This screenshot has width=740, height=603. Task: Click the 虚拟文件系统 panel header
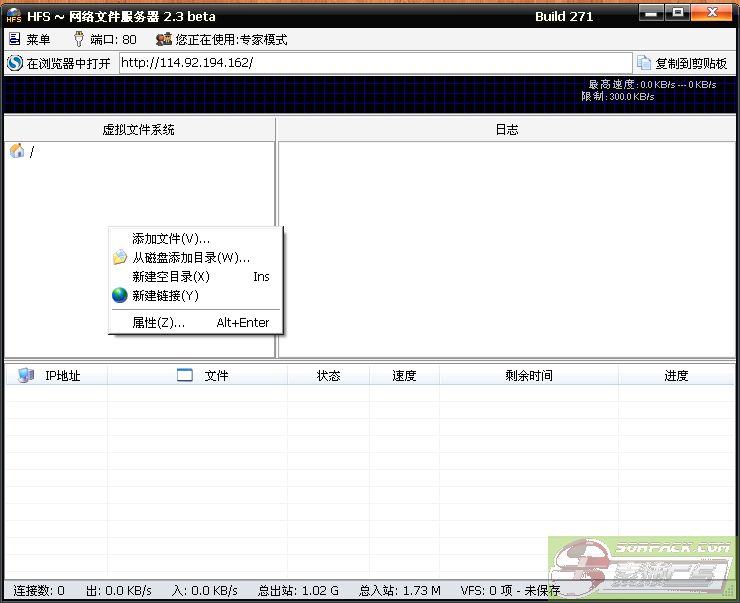pos(139,130)
